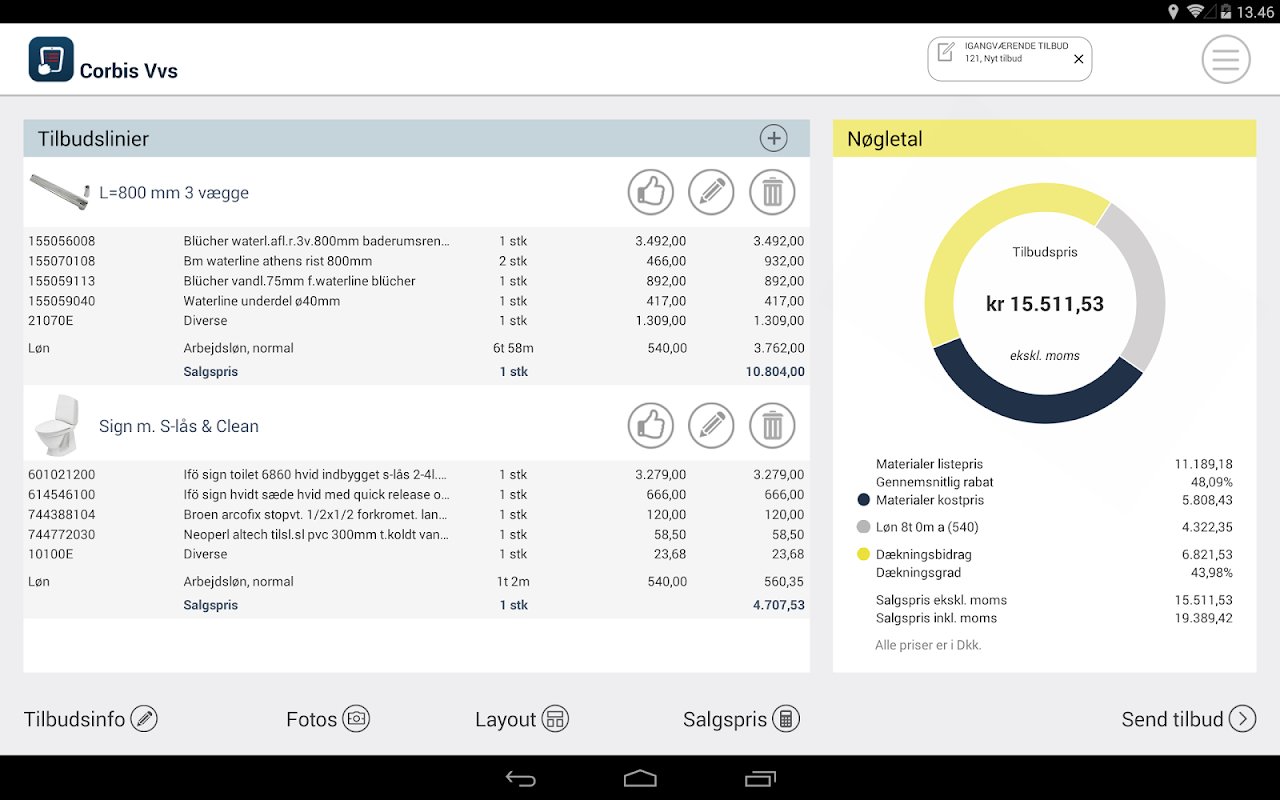This screenshot has width=1280, height=800.
Task: Select the Neoperl altech tilsl.sl line
Action: [416, 534]
